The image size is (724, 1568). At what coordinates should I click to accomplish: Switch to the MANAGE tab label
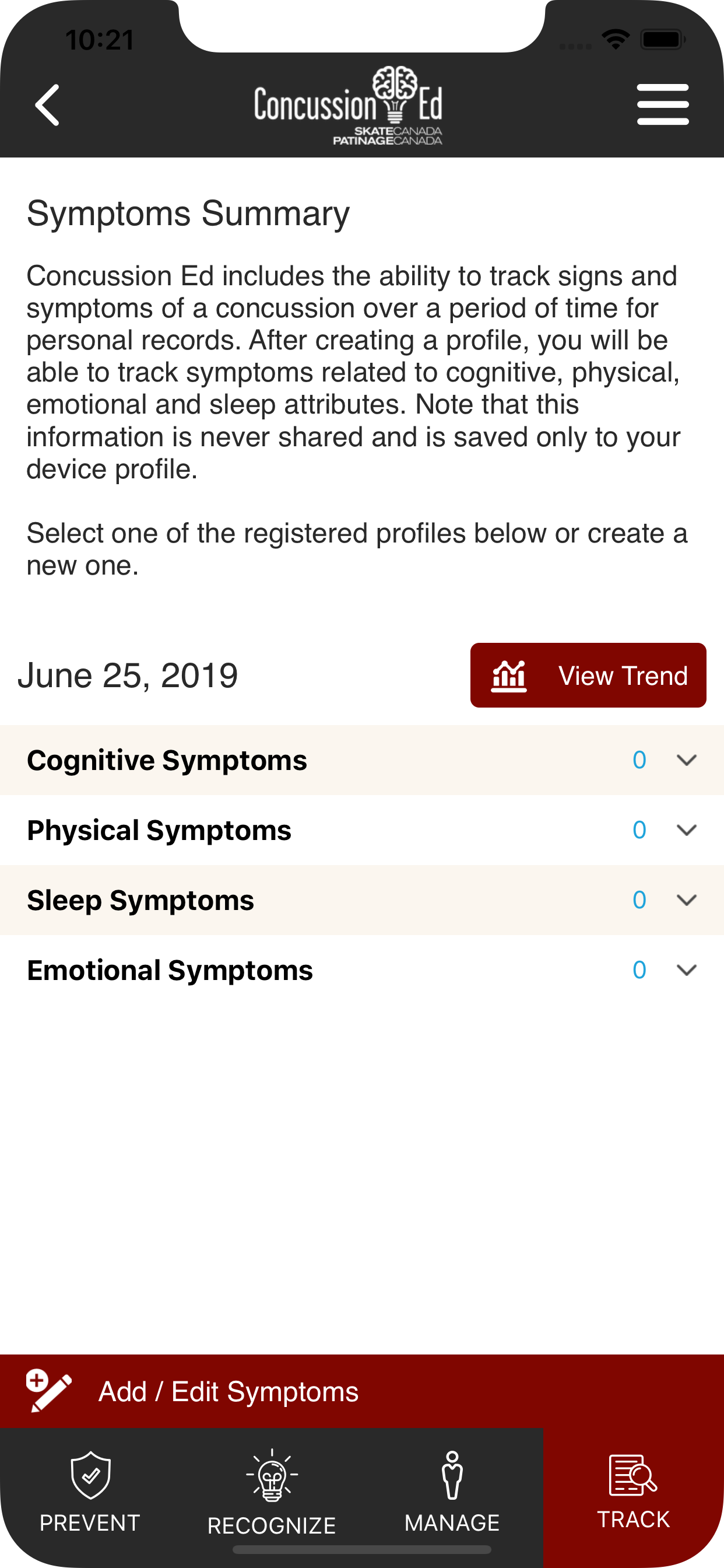point(452,1523)
